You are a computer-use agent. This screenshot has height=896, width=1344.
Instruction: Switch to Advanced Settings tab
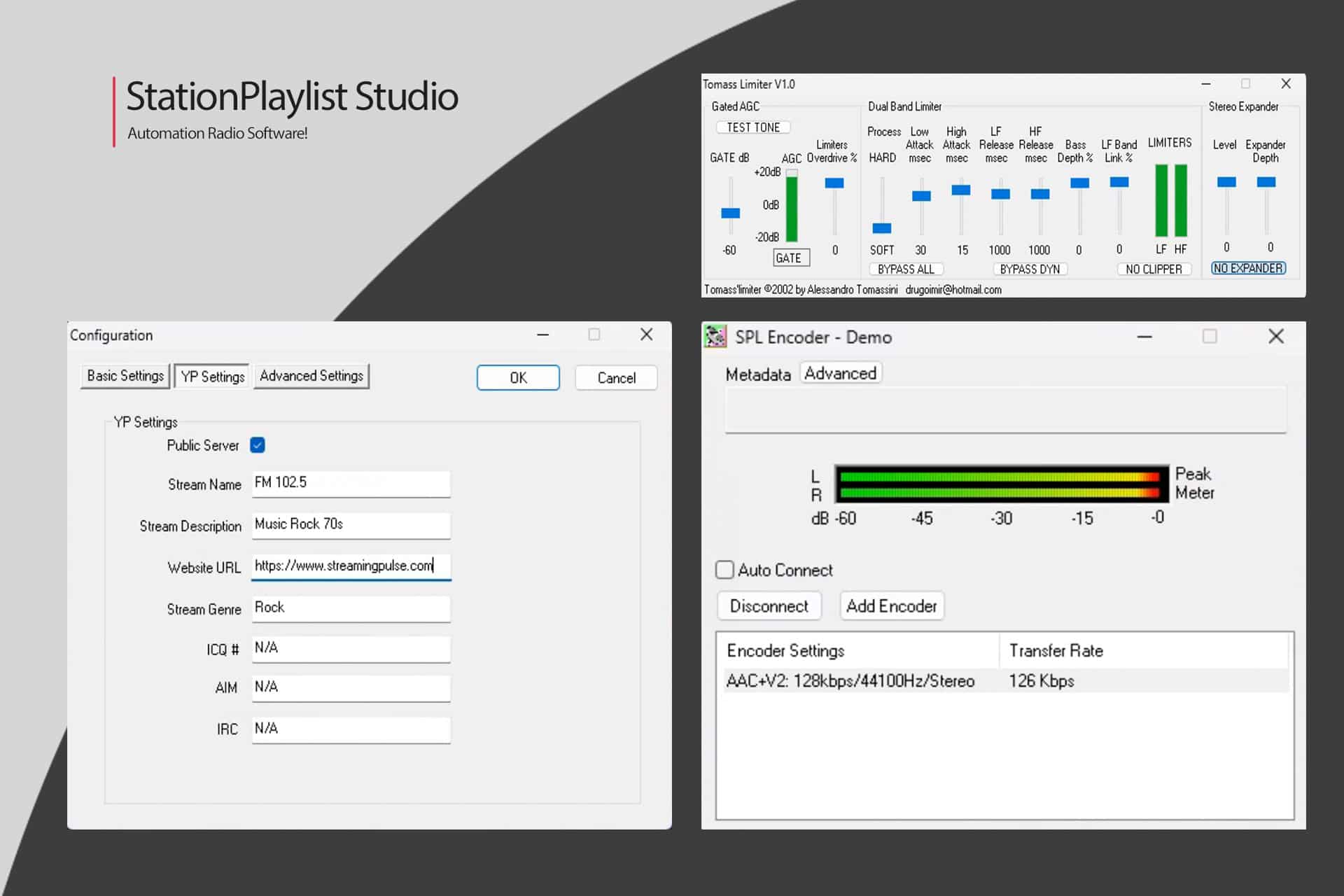click(x=311, y=376)
